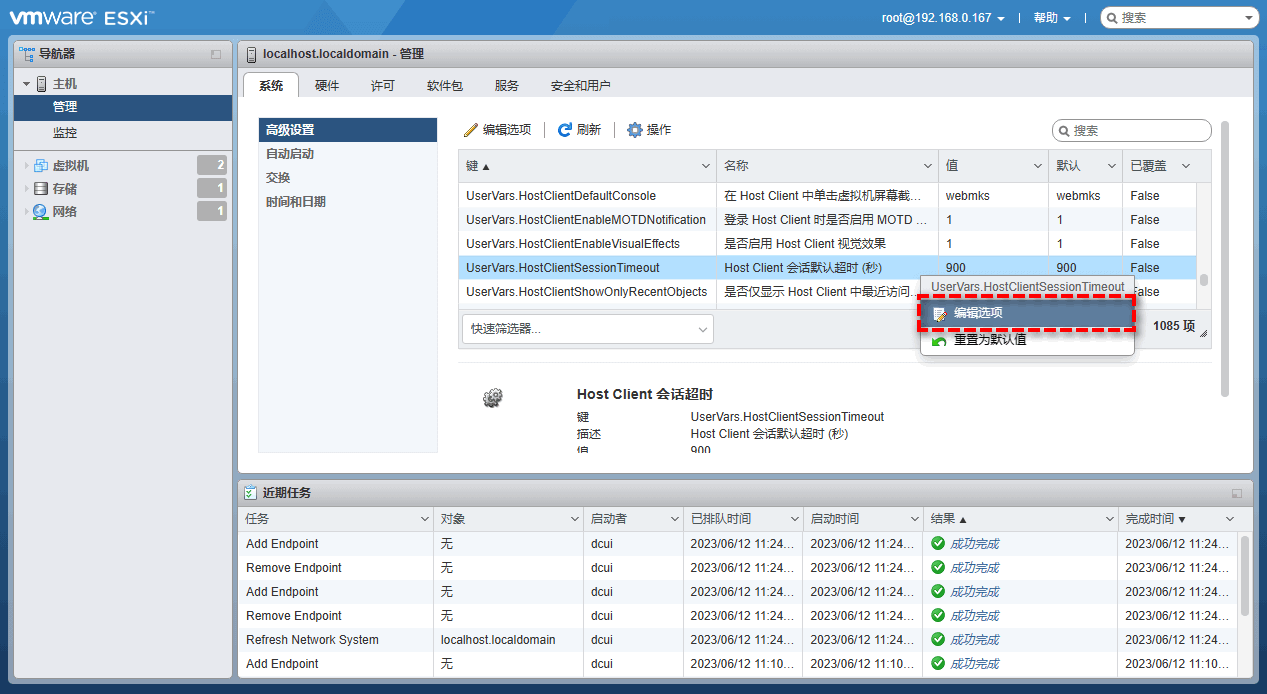The width and height of the screenshot is (1267, 694).
Task: Click the Recent tasks panel minimize icon
Action: coord(1237,493)
